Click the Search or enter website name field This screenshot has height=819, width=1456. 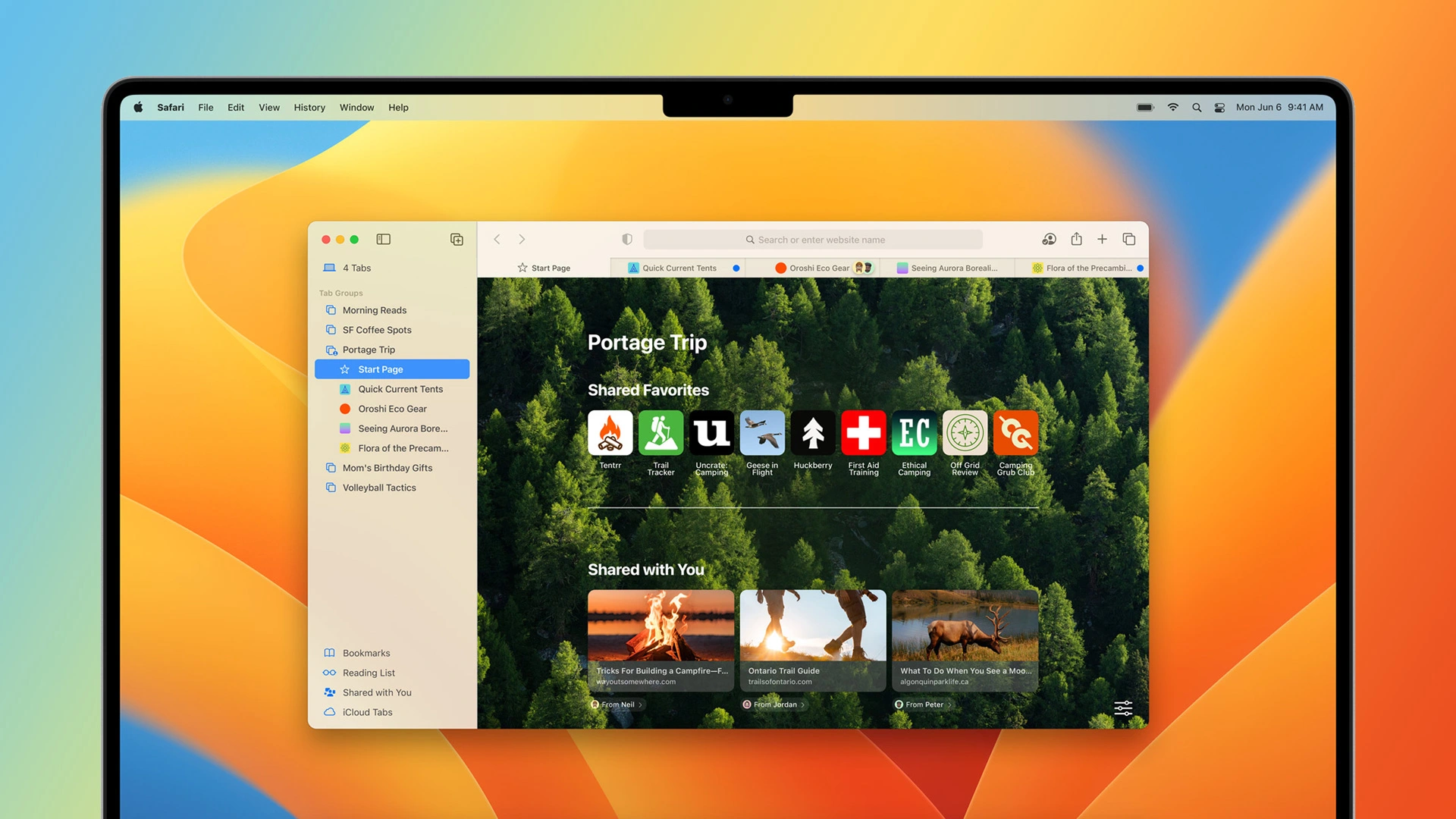(x=813, y=240)
